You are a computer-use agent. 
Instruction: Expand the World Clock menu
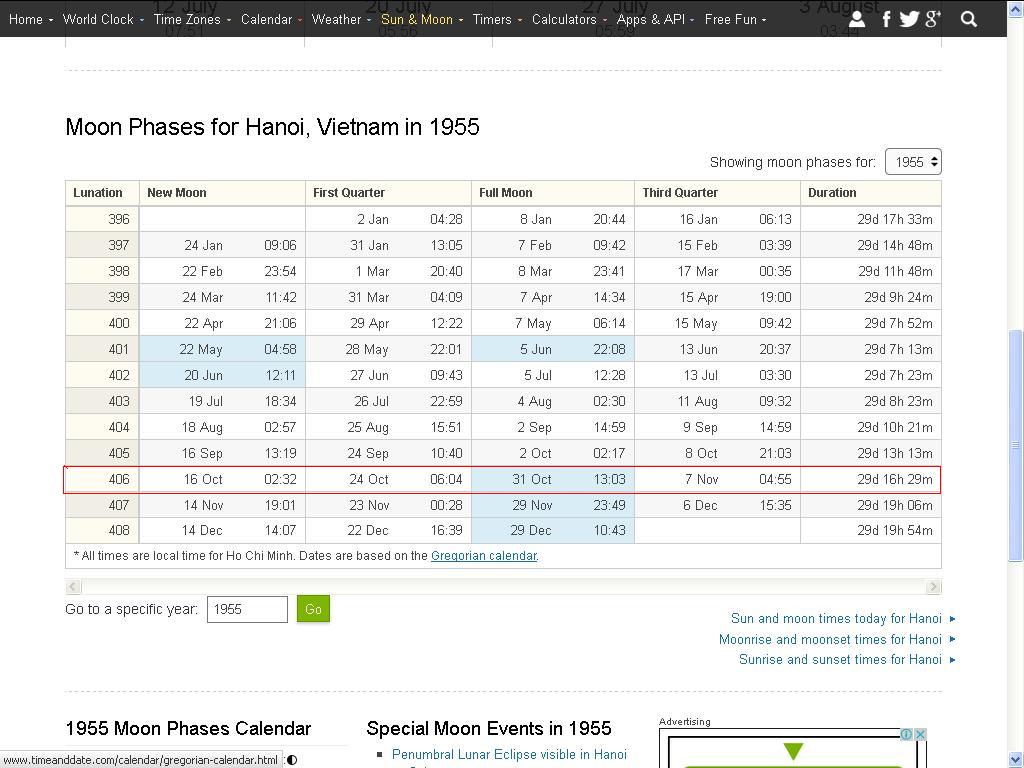coord(103,19)
